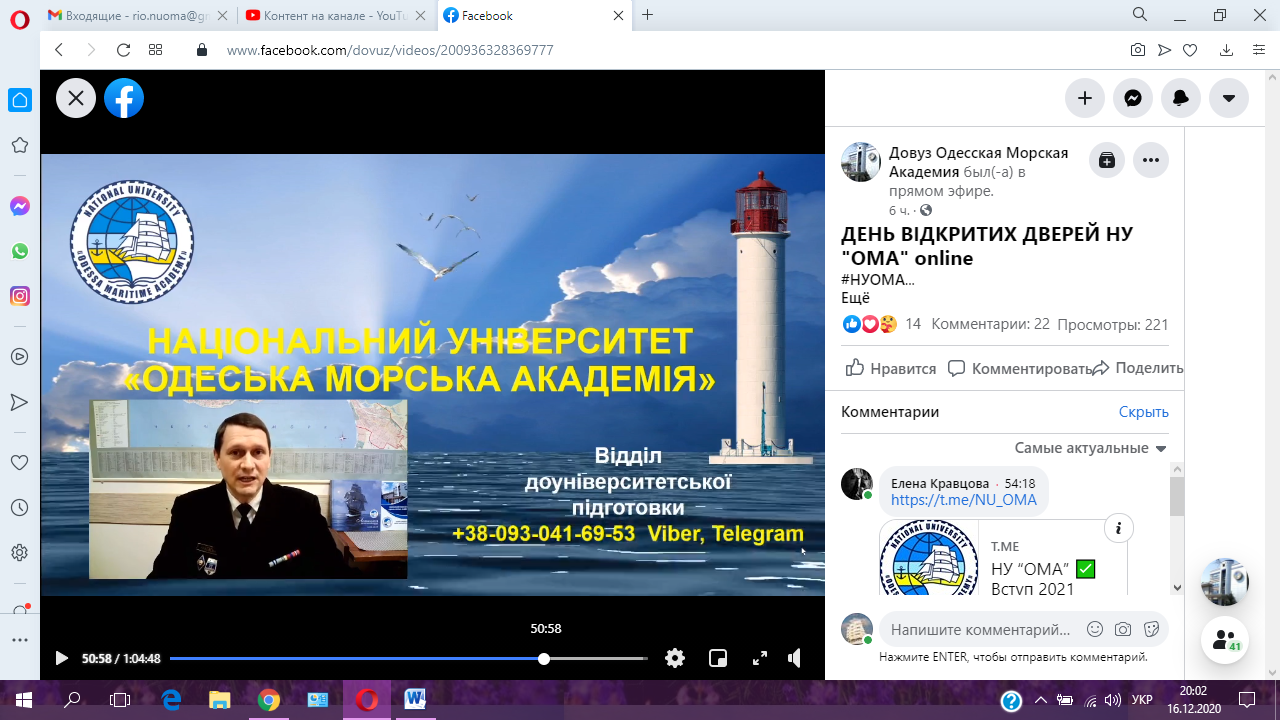1280x720 pixels.
Task: Toggle picture-in-picture mini player
Action: pos(718,658)
